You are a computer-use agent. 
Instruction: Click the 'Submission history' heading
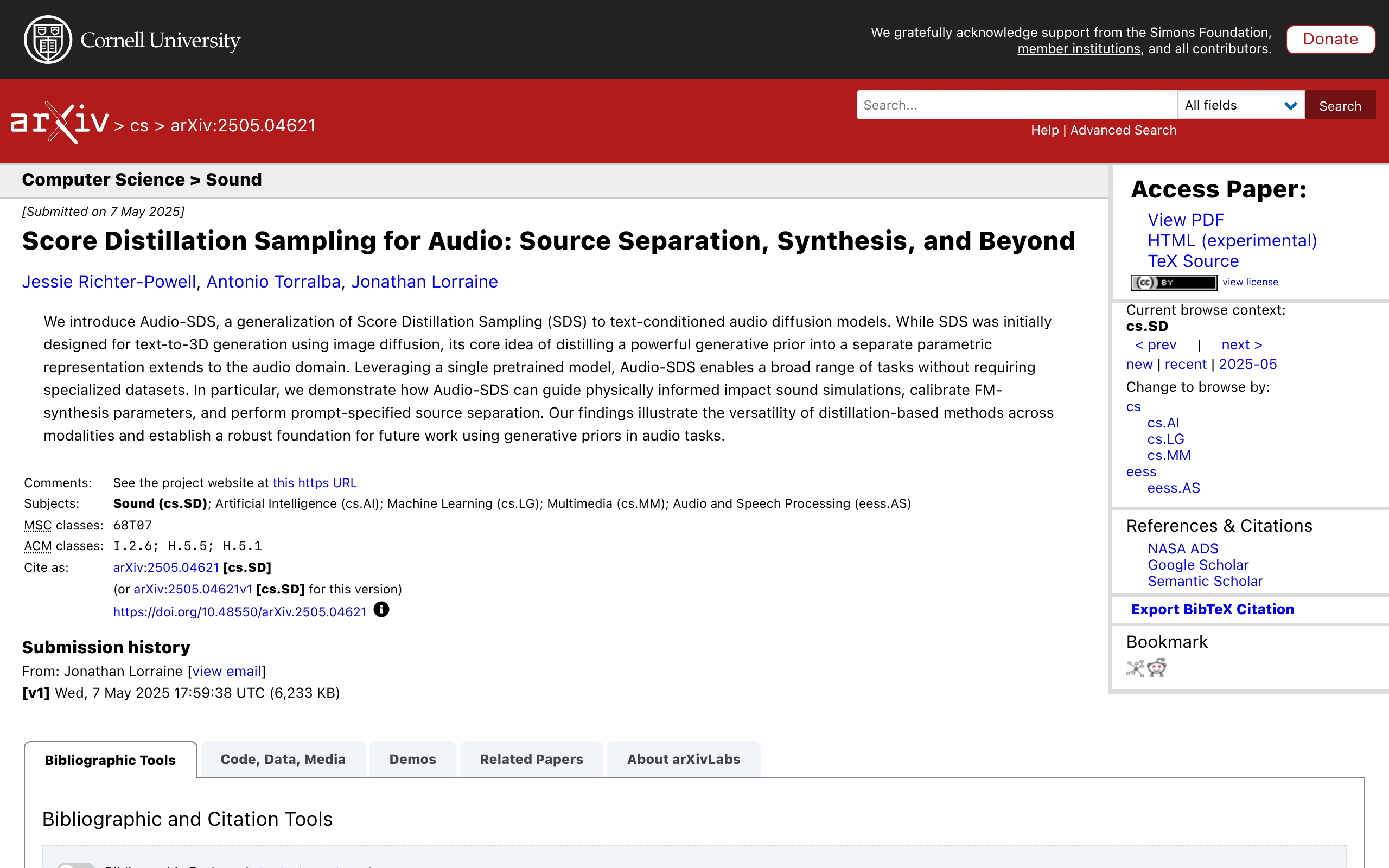(106, 648)
